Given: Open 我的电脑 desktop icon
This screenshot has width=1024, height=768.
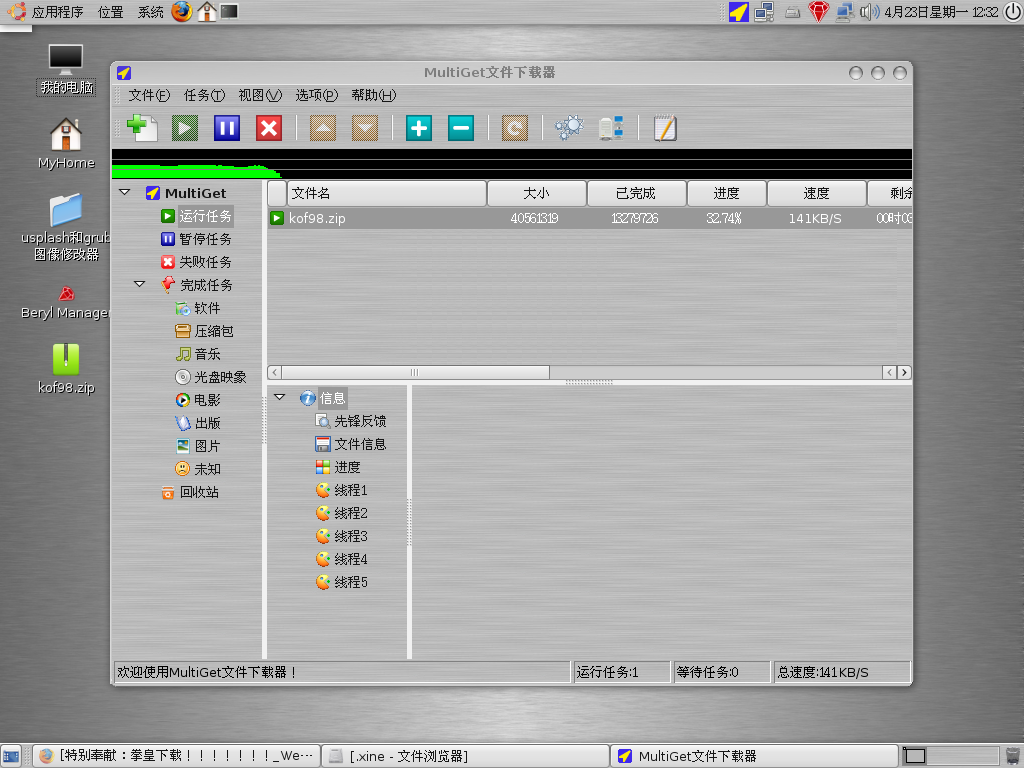Looking at the screenshot, I should click(x=66, y=70).
